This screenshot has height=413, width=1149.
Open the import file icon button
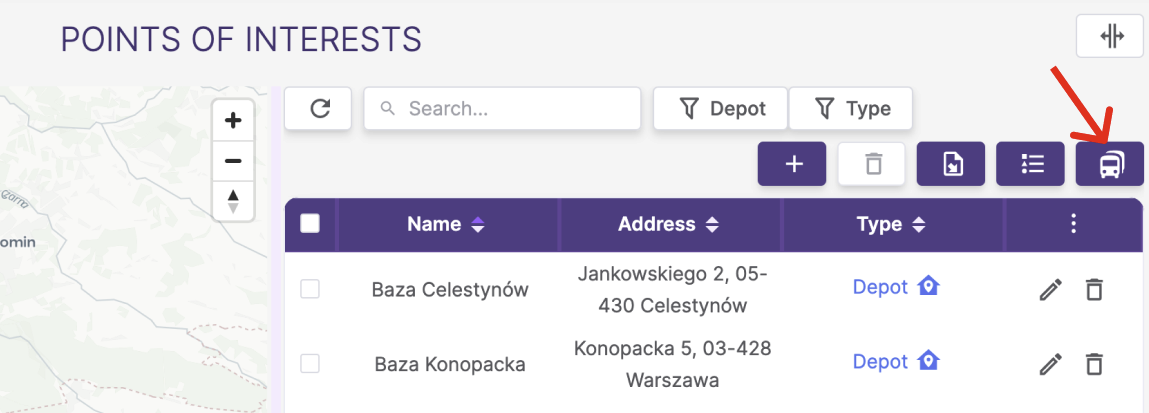(x=951, y=164)
